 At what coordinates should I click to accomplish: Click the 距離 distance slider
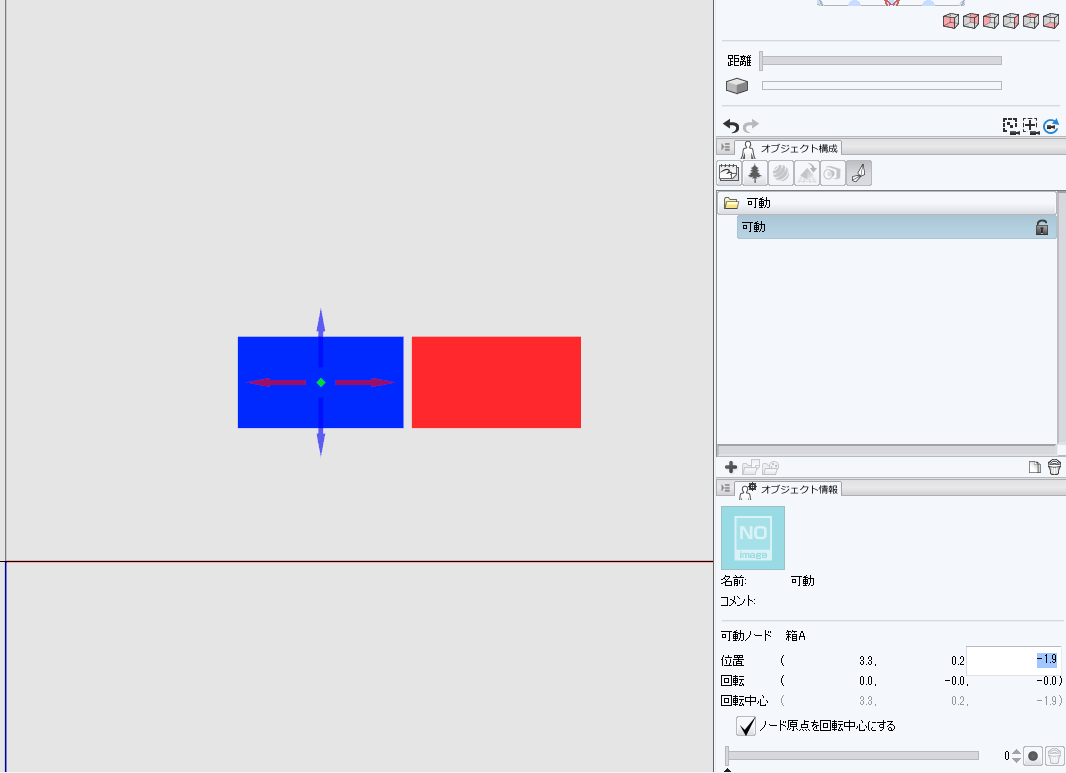[x=881, y=61]
